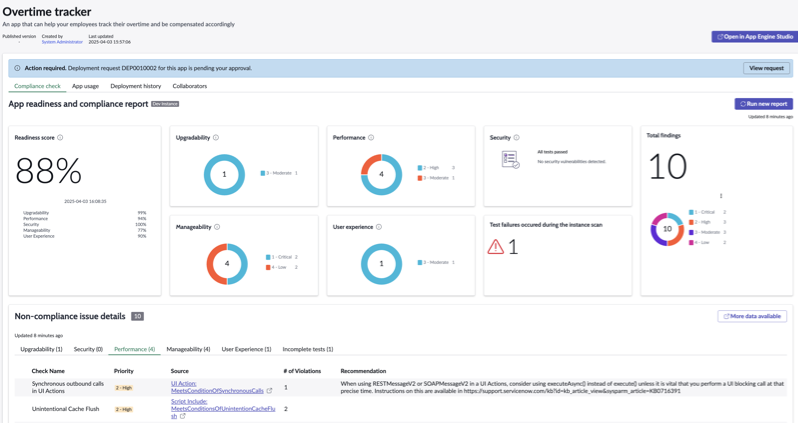The image size is (798, 423).
Task: Select the Incomplete tests (1) tab
Action: click(x=308, y=349)
